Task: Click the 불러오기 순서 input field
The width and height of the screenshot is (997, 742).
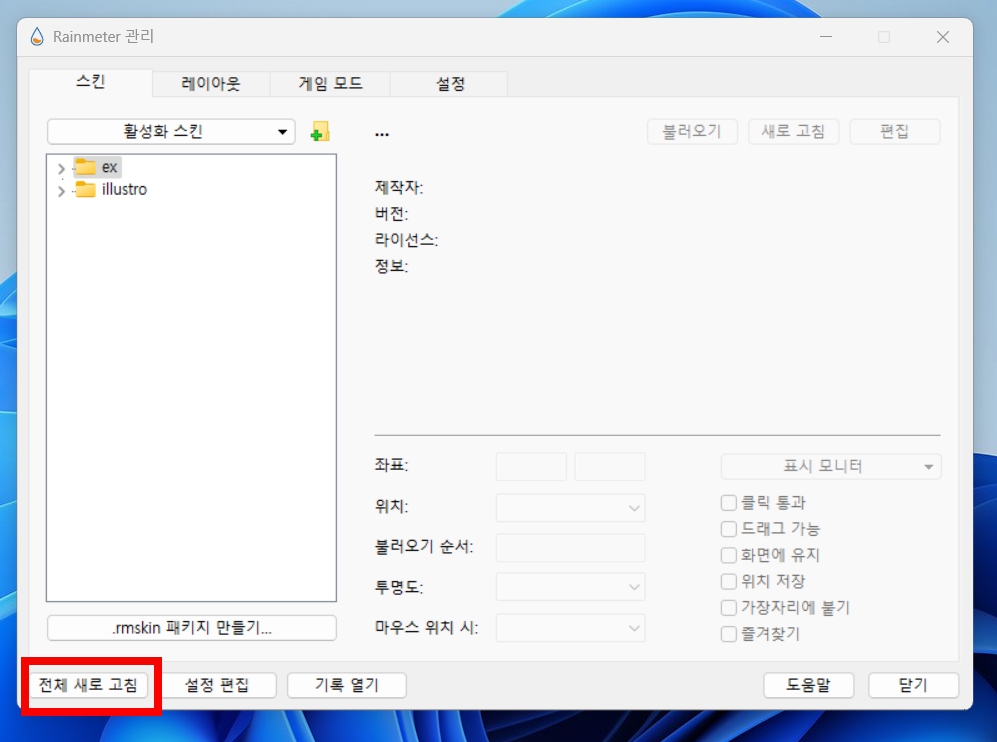Action: pyautogui.click(x=570, y=547)
